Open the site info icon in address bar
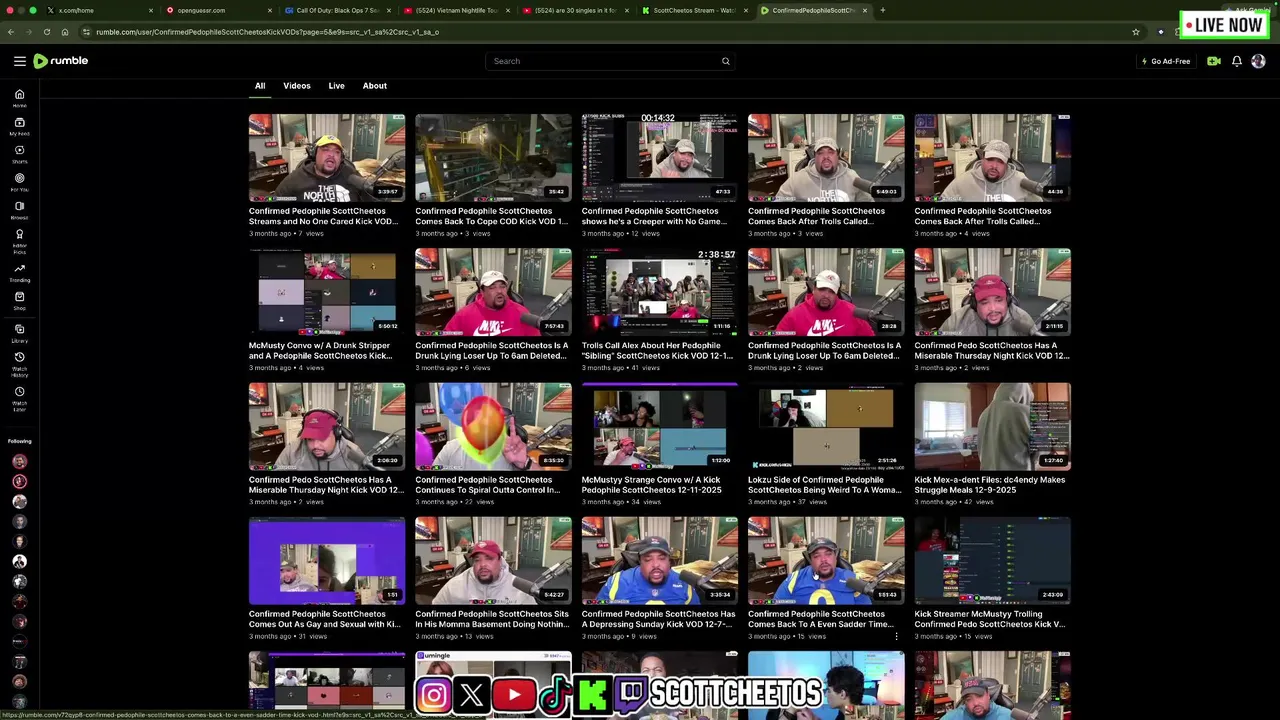 [x=87, y=32]
